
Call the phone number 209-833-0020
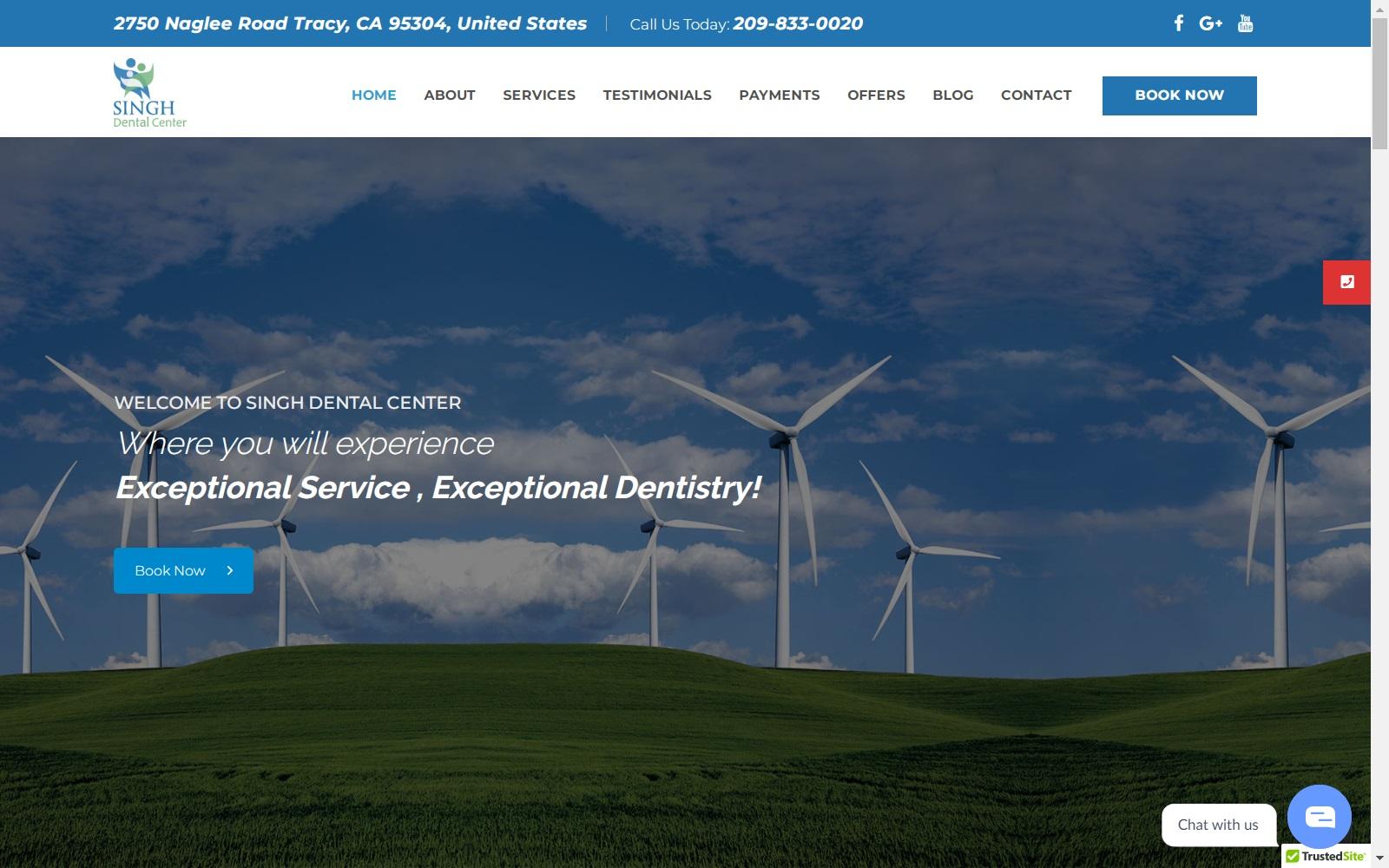point(798,23)
